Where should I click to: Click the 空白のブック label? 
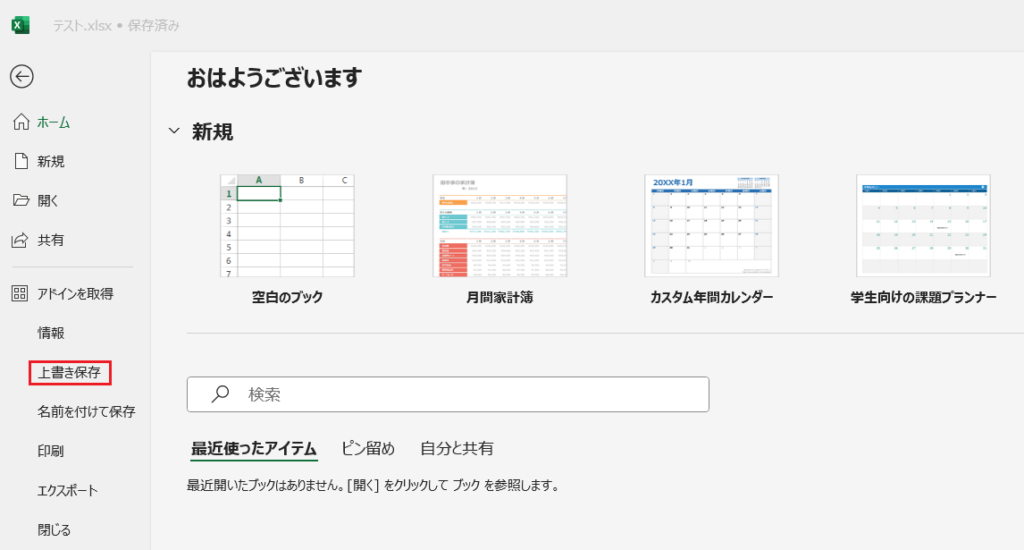pyautogui.click(x=287, y=297)
